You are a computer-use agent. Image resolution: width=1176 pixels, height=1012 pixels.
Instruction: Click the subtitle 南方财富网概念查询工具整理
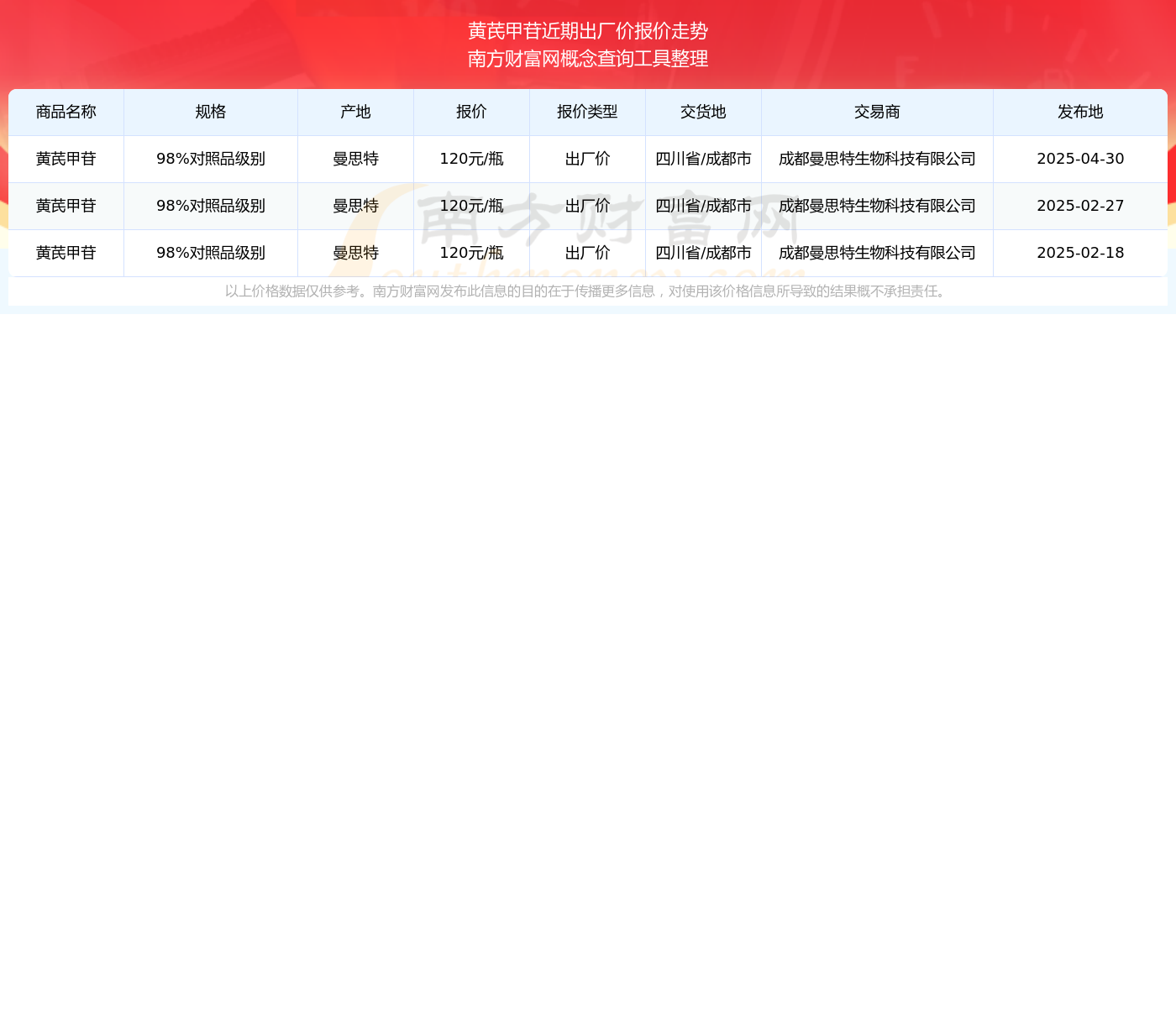tap(588, 59)
